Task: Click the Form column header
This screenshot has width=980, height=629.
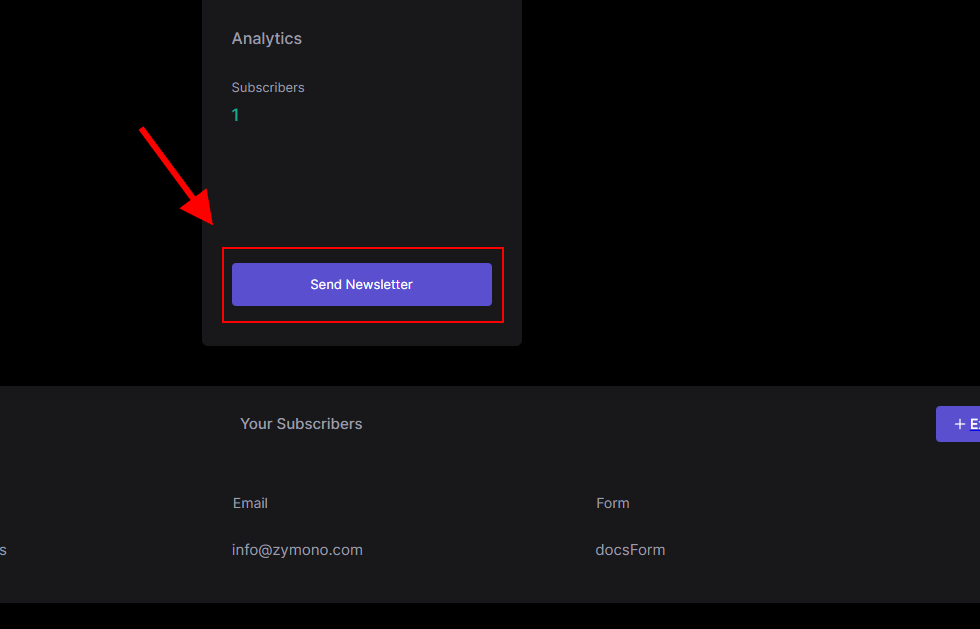Action: point(612,503)
